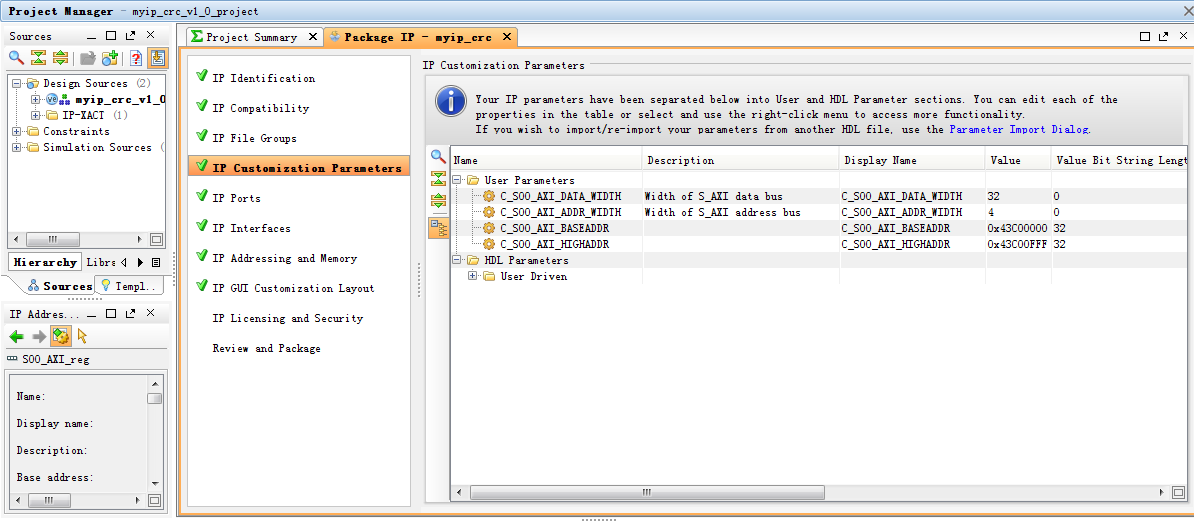Float the IP Address panel

coord(130,314)
